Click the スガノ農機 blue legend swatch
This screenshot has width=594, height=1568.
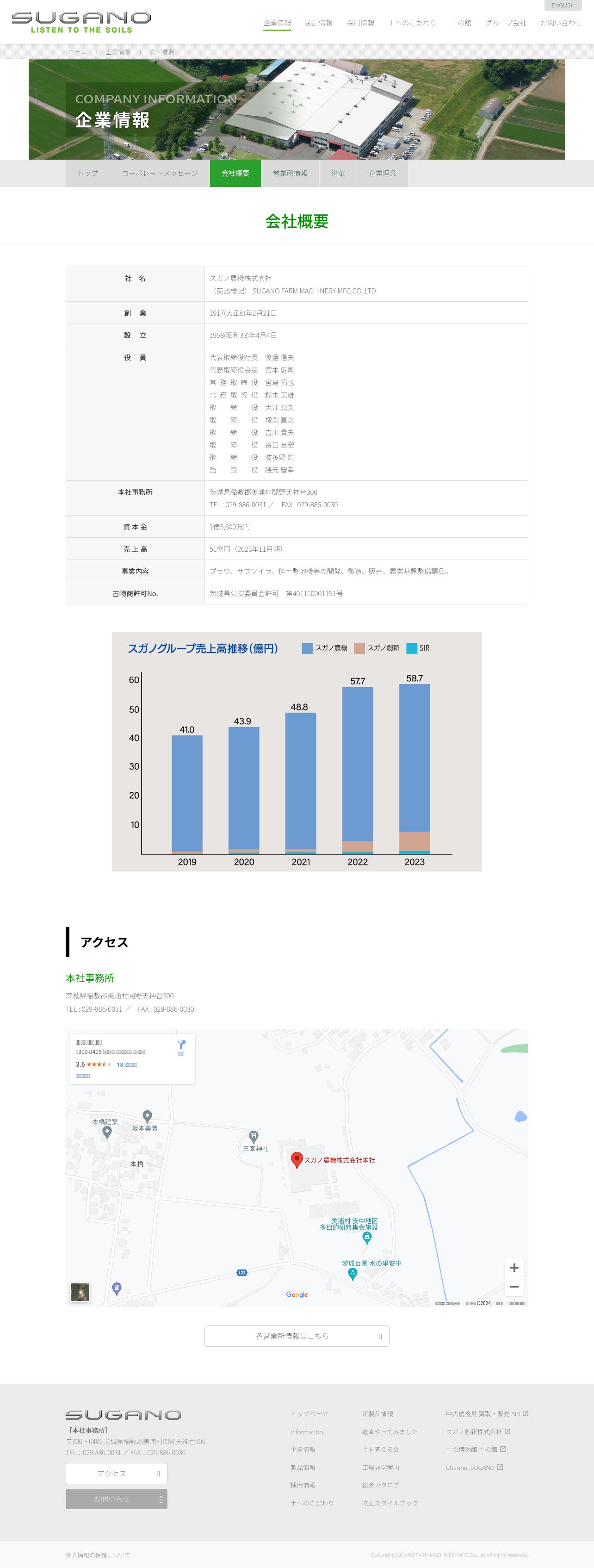[x=307, y=647]
